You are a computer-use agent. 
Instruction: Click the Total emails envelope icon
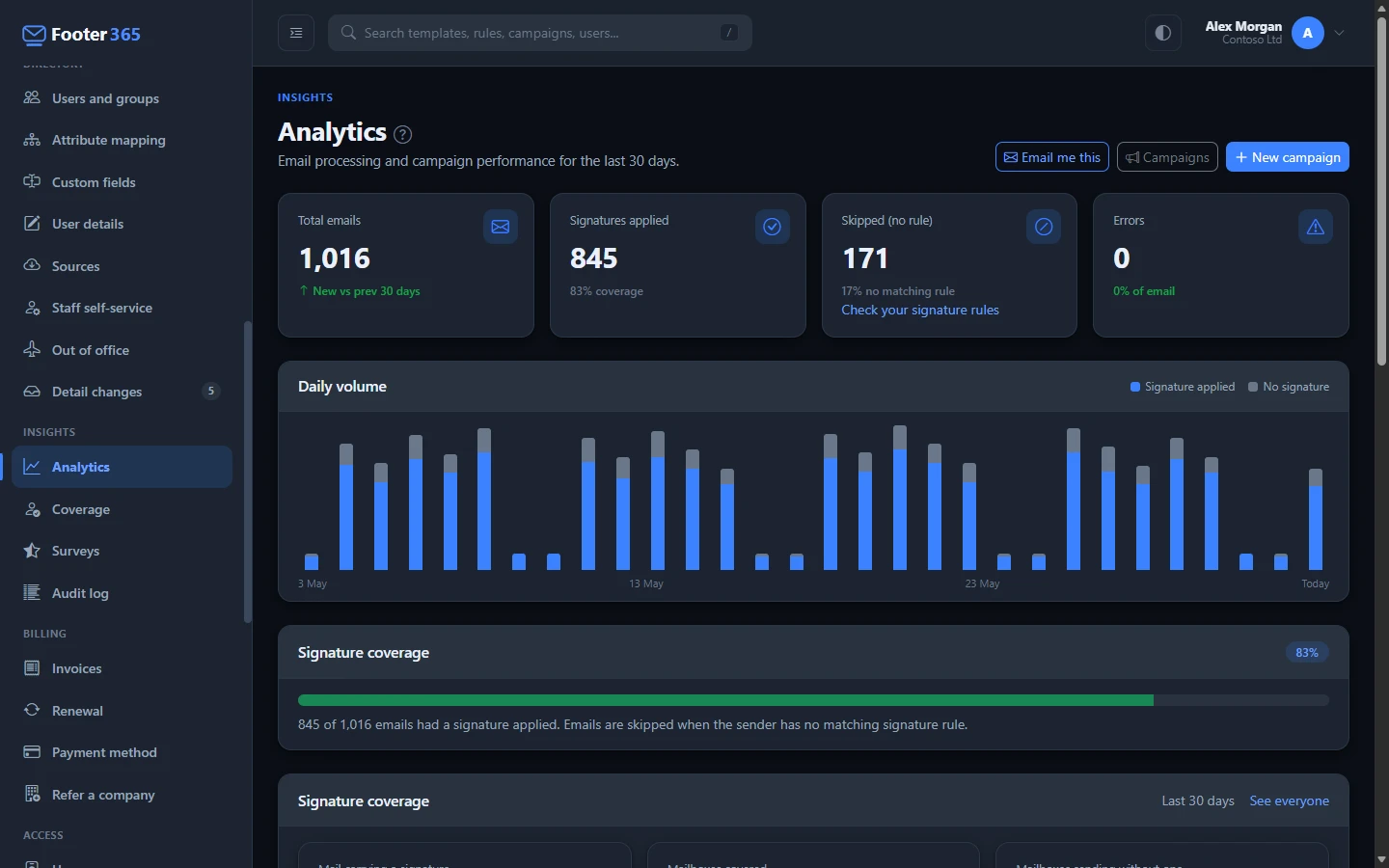[501, 227]
